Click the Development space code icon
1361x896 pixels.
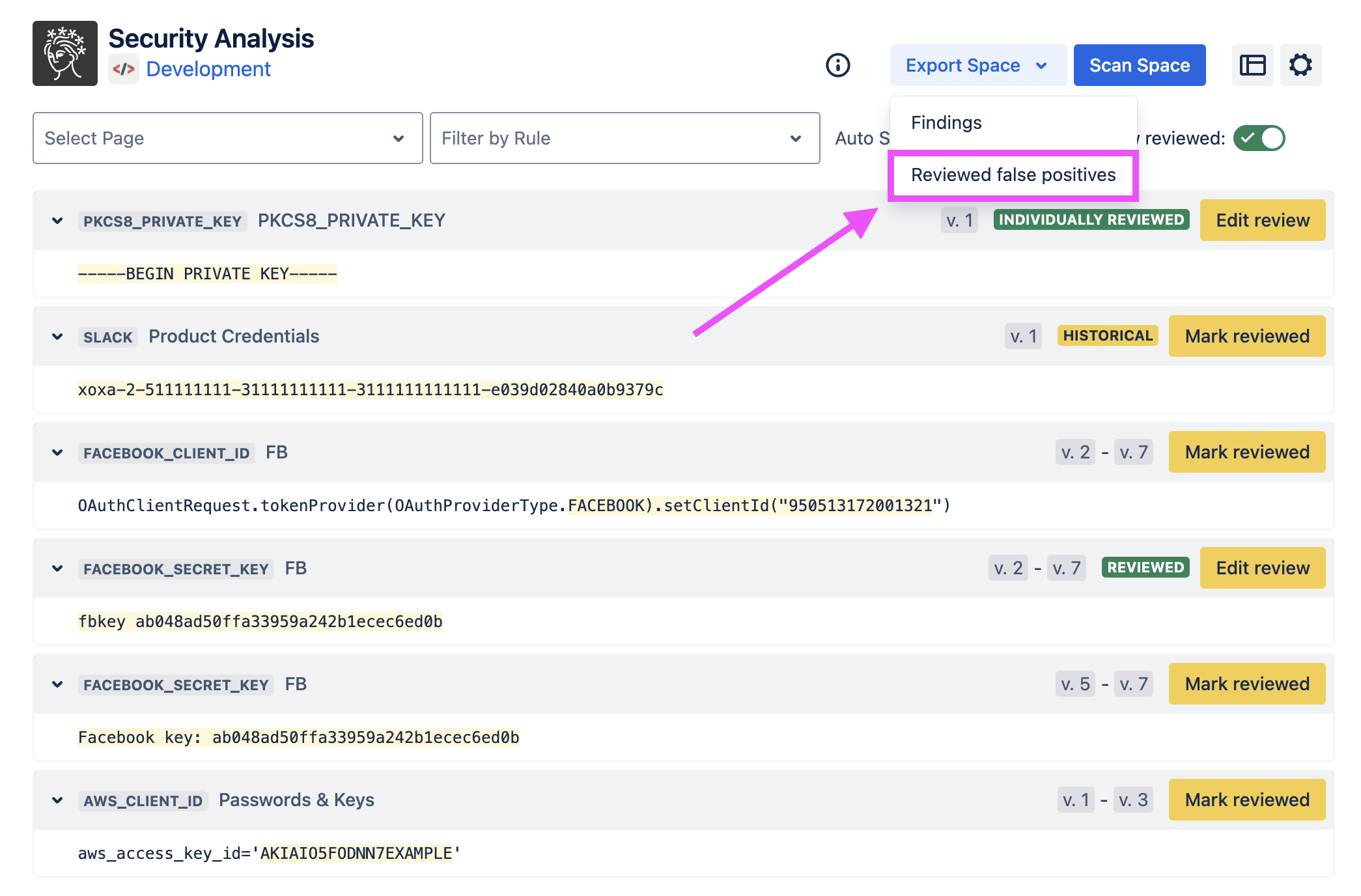[x=124, y=69]
